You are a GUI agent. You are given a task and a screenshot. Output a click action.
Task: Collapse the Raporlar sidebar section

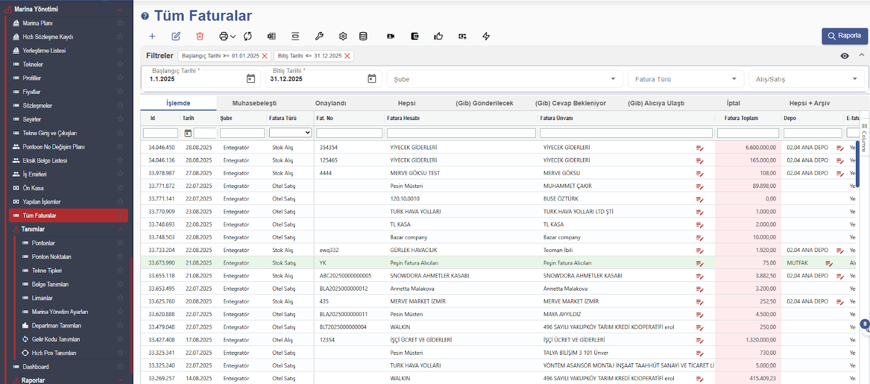(120, 381)
